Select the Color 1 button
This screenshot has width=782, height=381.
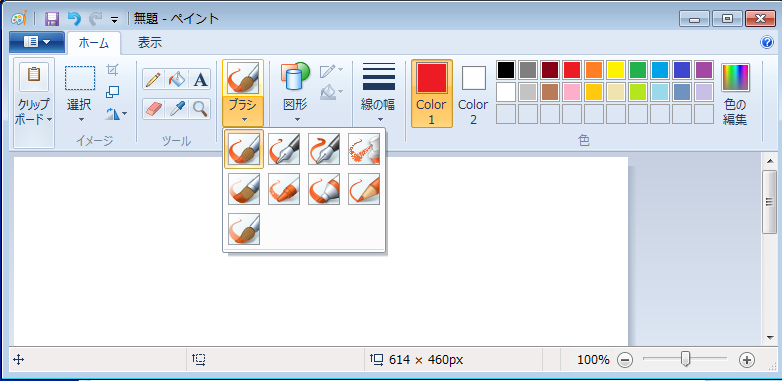pyautogui.click(x=432, y=93)
